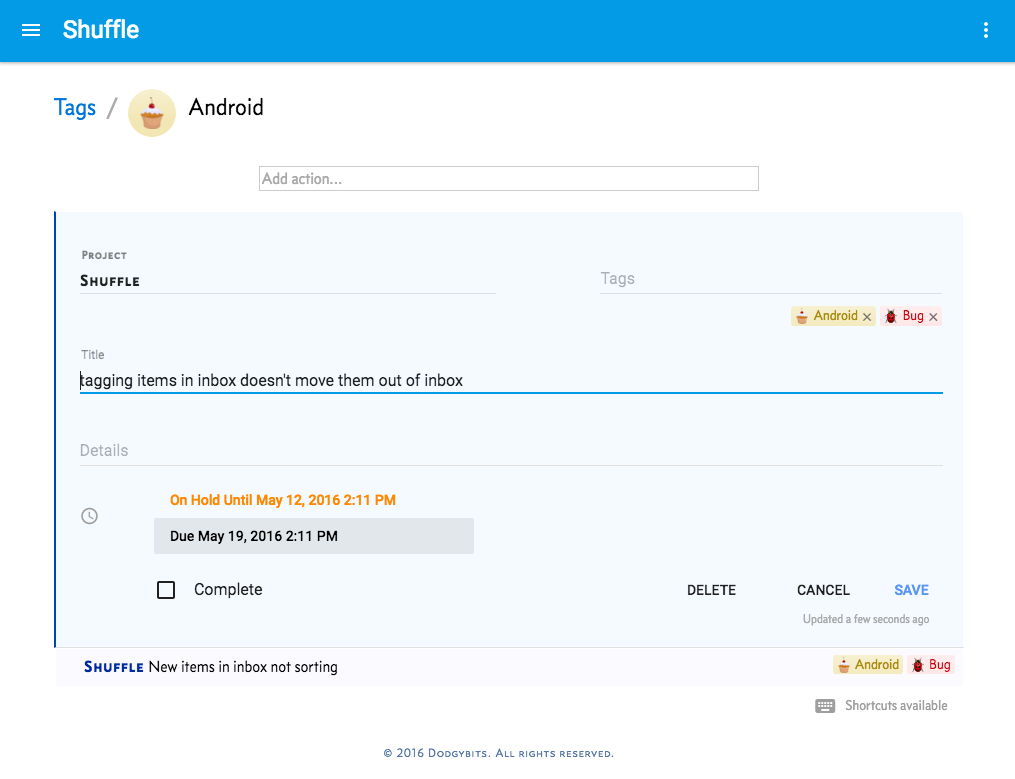Click the Shuffle app title
1015x779 pixels.
(100, 30)
